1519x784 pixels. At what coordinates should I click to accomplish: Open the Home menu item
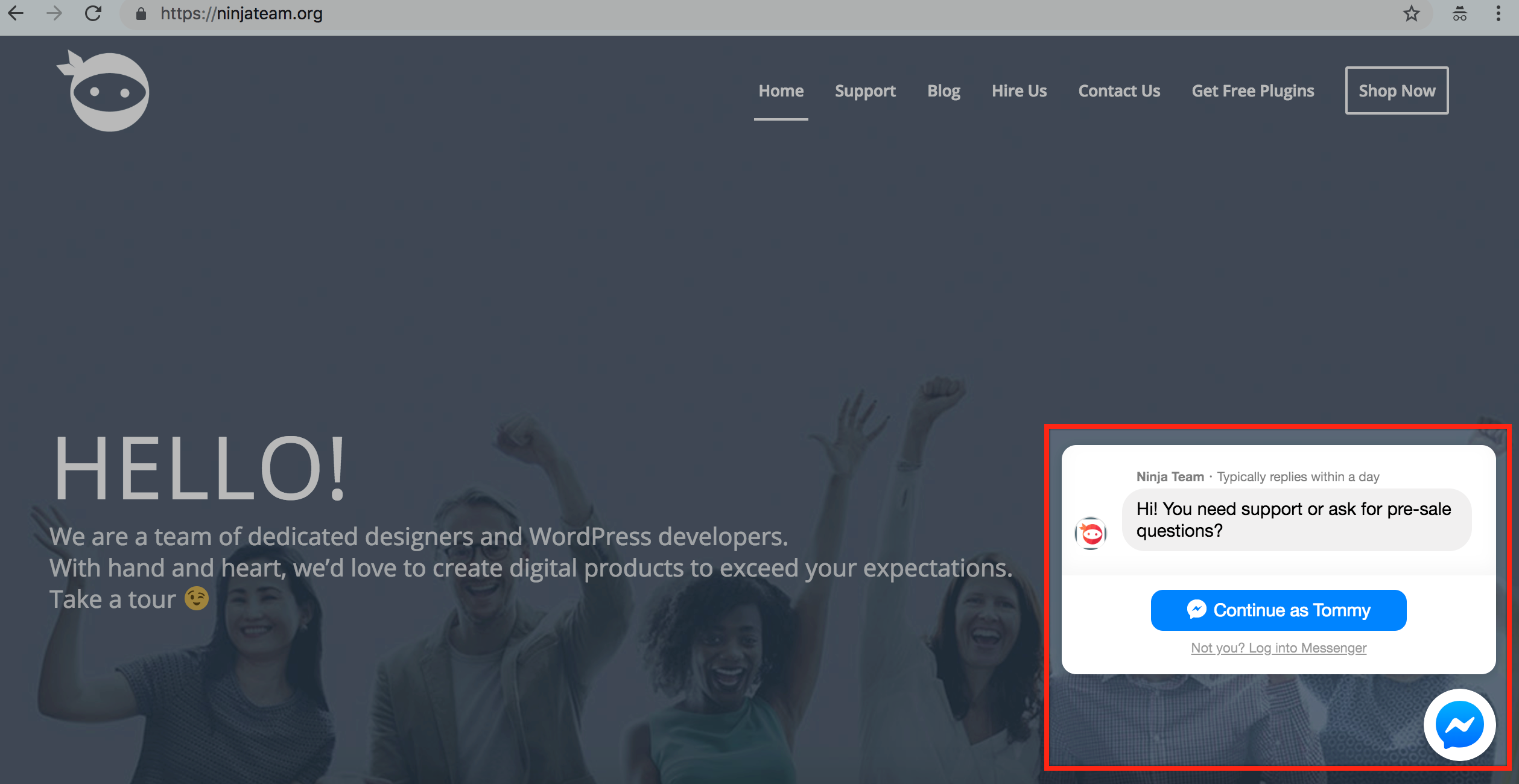coord(781,91)
